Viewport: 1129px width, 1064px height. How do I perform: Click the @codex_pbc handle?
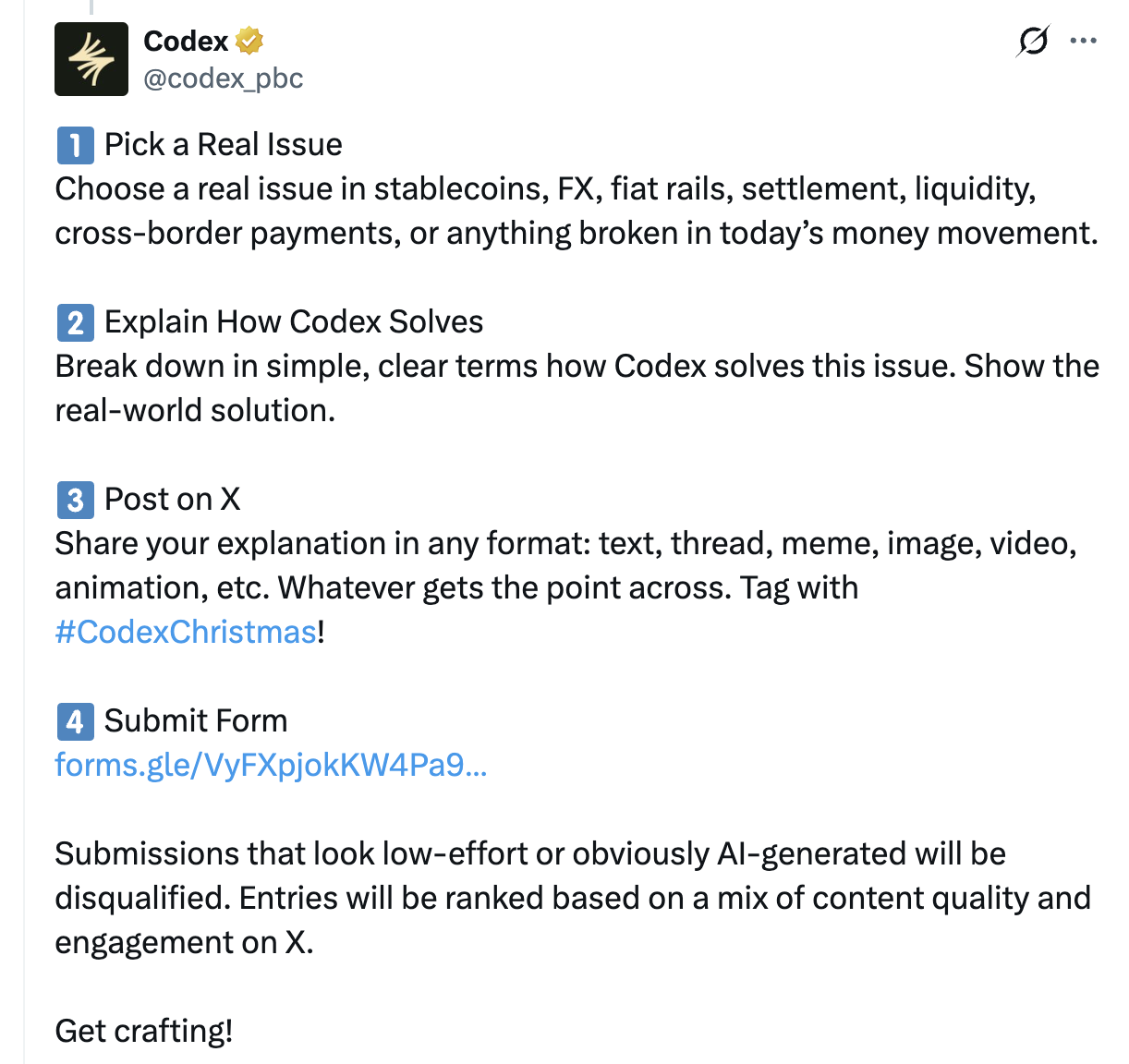[x=224, y=79]
